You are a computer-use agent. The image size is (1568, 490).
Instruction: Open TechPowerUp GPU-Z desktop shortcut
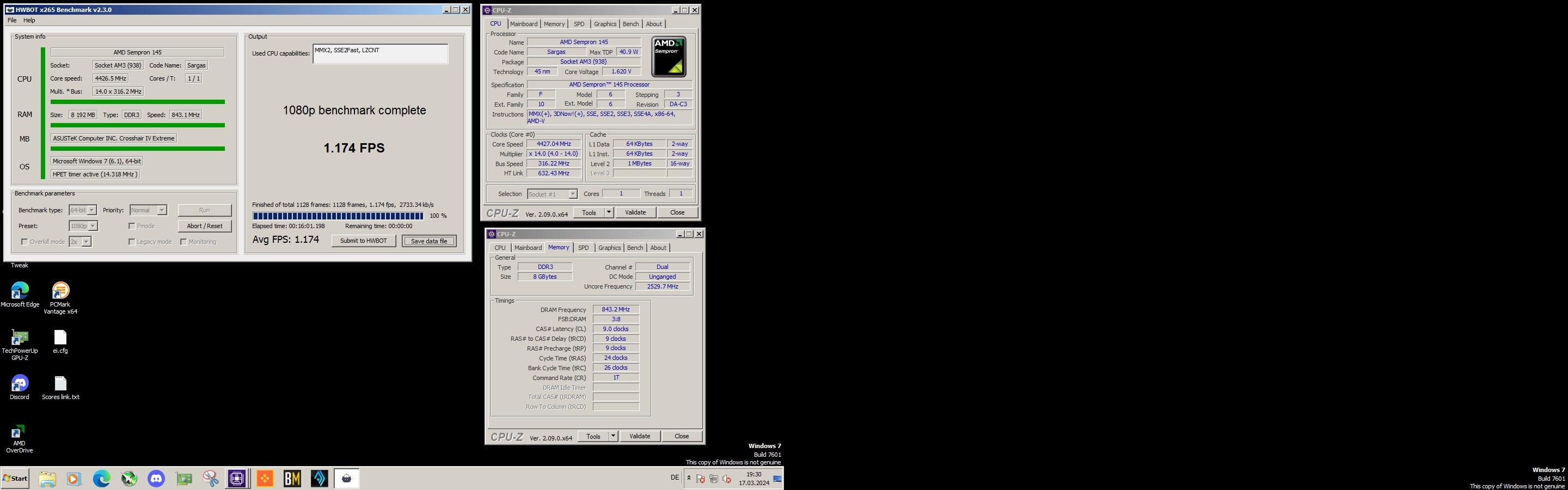pyautogui.click(x=20, y=345)
